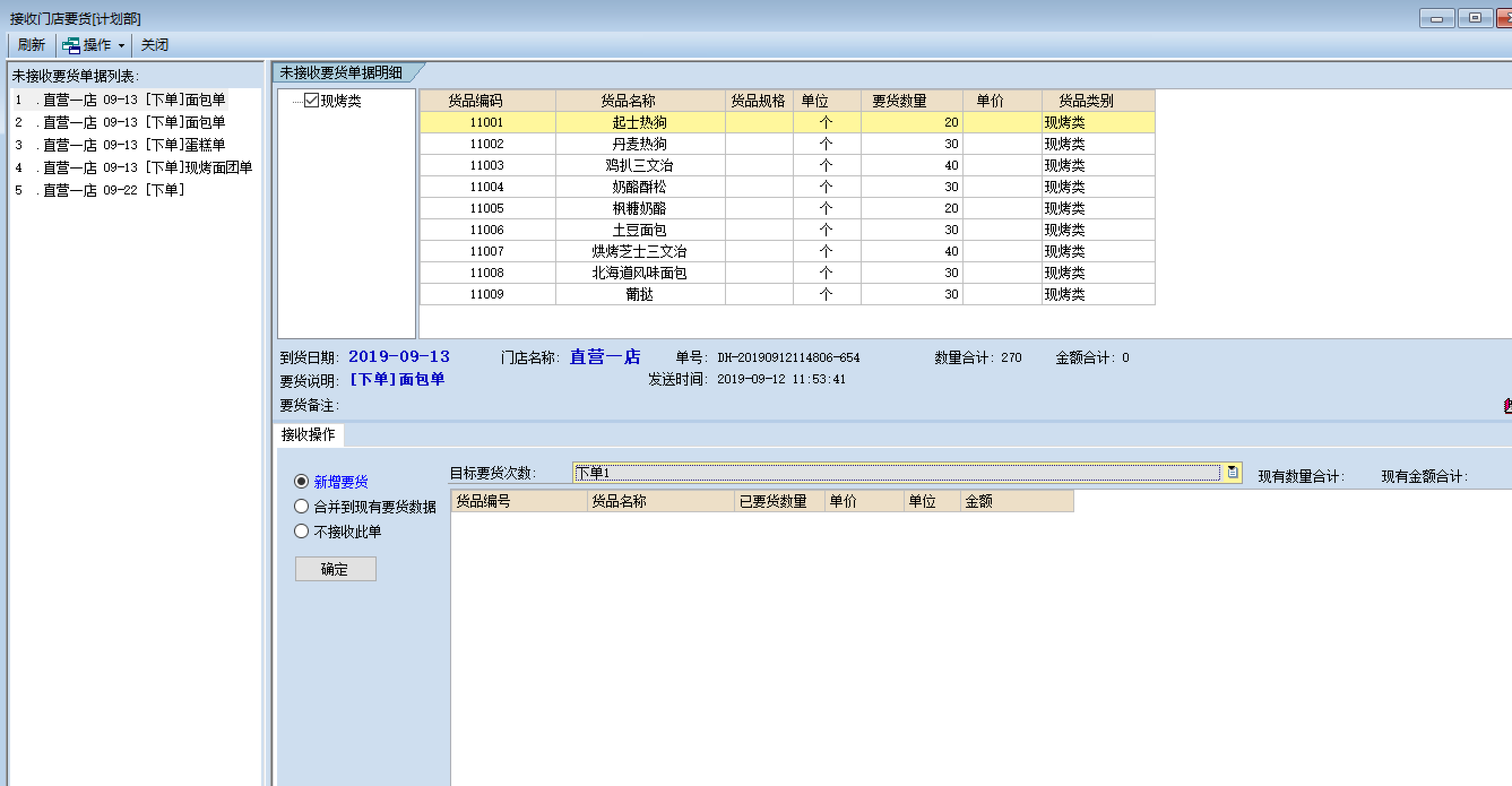Select order 1 直营一店 09-13 [下单]面包单

coord(120,100)
